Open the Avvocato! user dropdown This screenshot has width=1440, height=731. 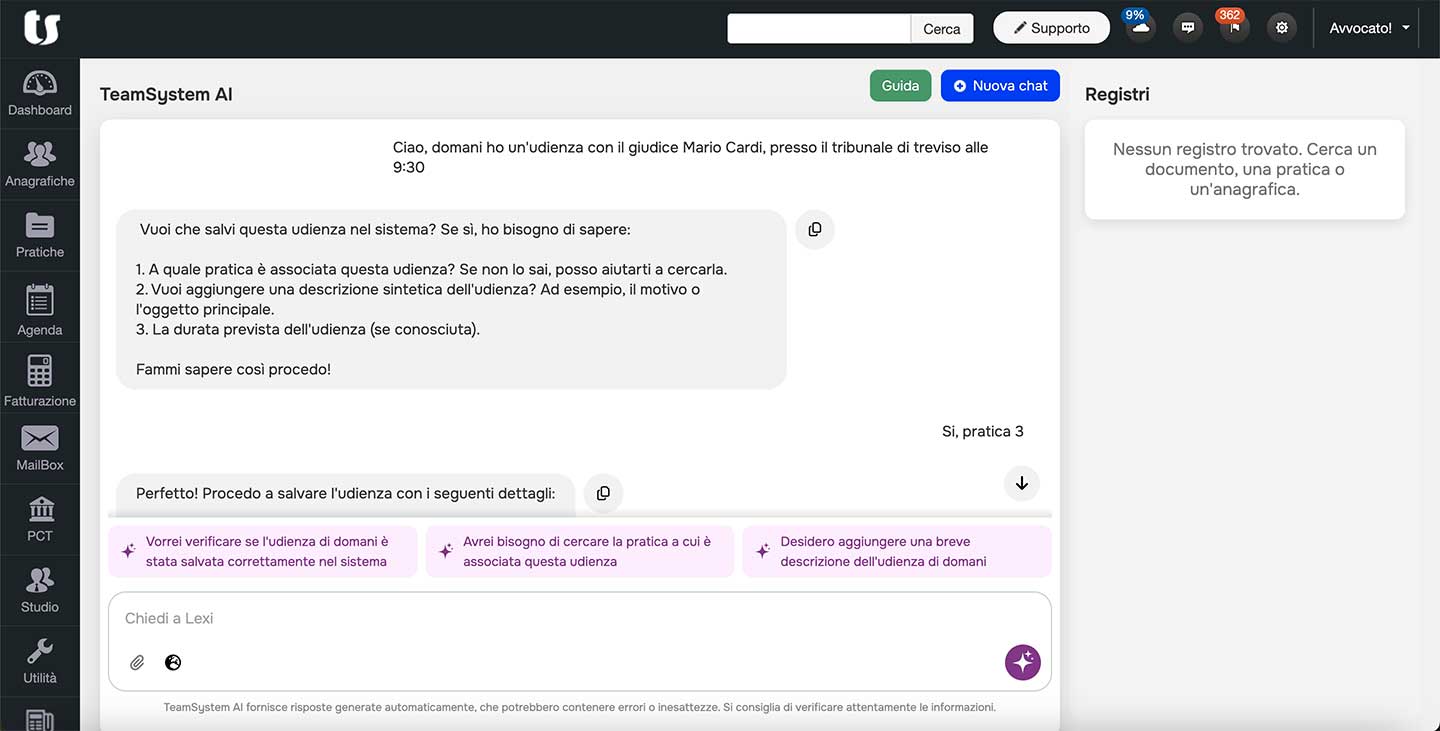[1369, 28]
